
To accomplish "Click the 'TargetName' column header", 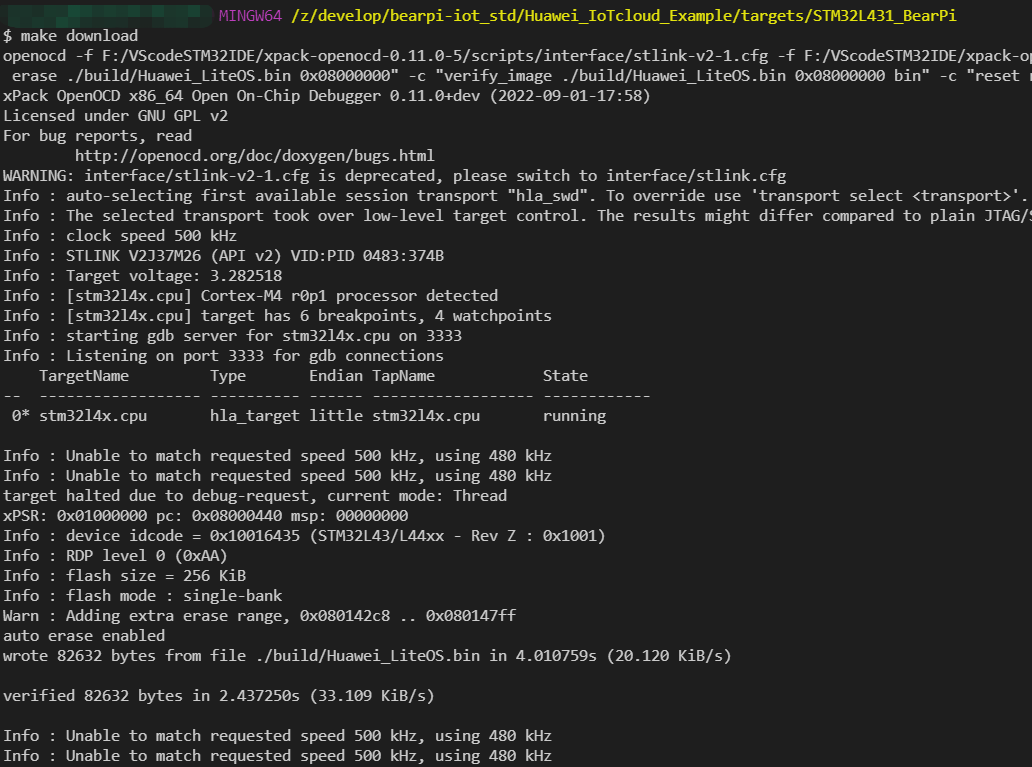I will tap(84, 376).
